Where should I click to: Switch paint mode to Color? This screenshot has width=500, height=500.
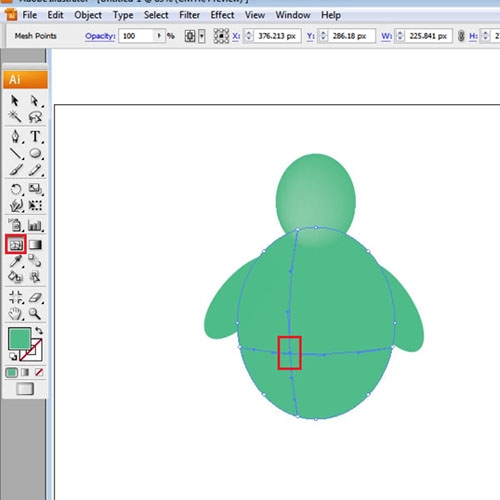point(12,372)
